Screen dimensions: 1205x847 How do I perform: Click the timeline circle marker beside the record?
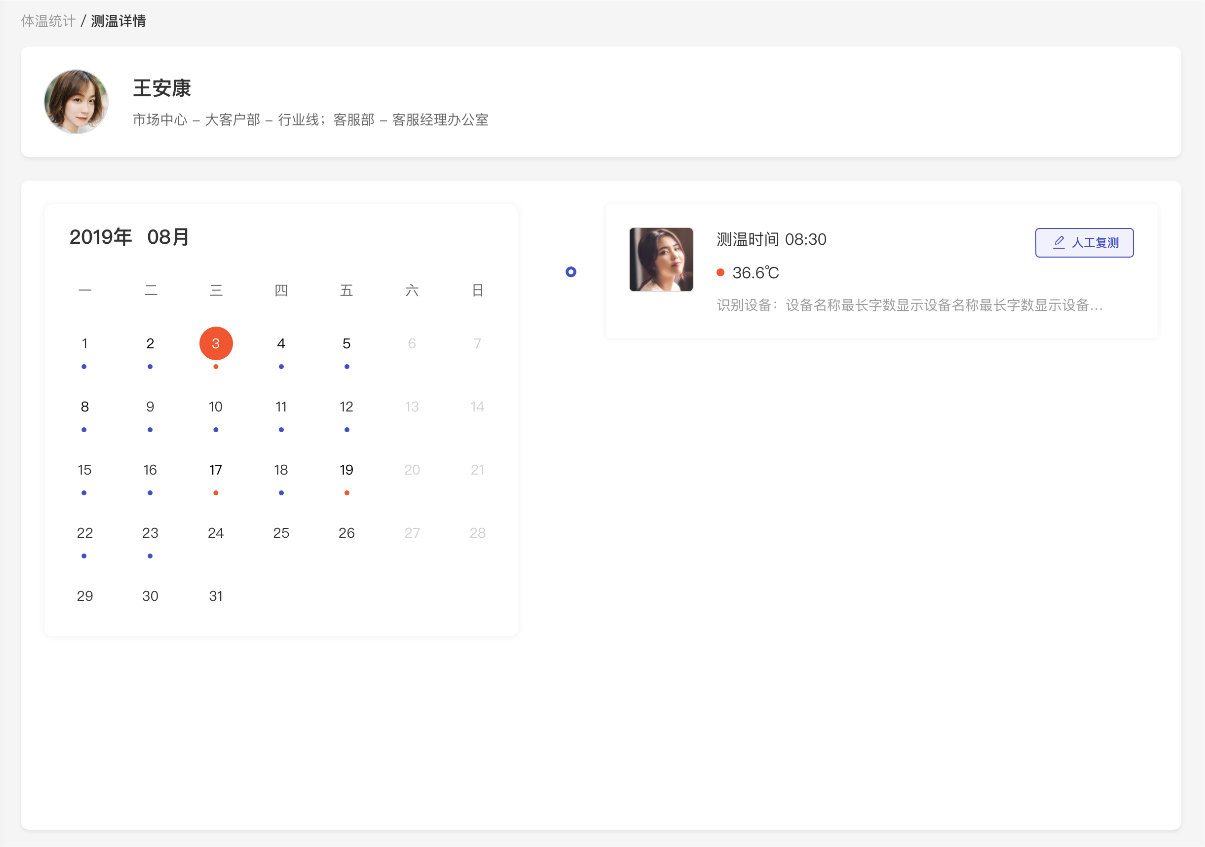coord(571,271)
